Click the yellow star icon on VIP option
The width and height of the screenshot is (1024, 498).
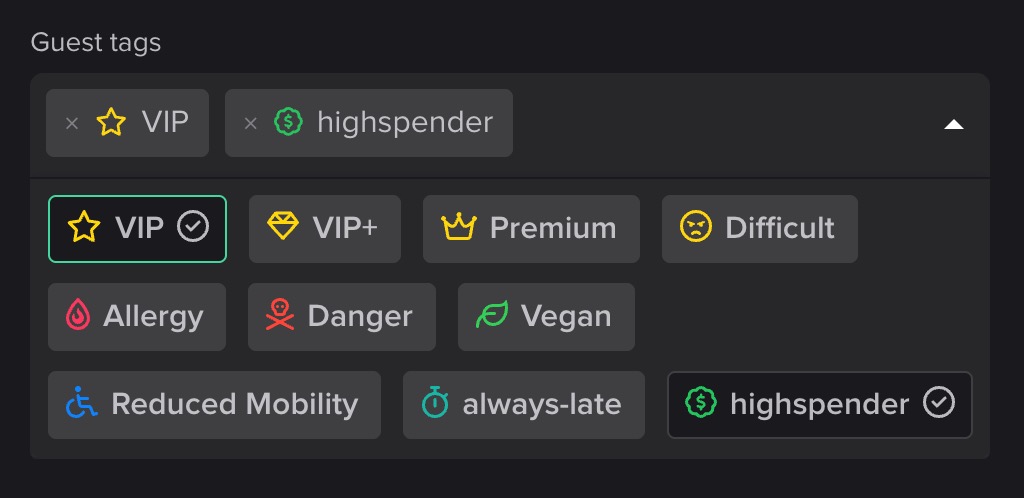point(84,228)
